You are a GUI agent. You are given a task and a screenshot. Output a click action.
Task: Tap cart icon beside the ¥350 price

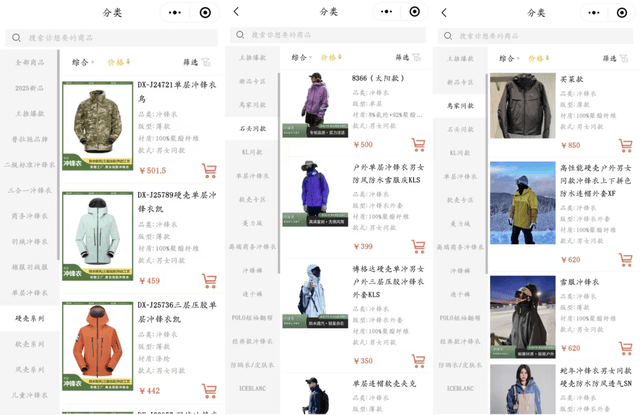418,361
